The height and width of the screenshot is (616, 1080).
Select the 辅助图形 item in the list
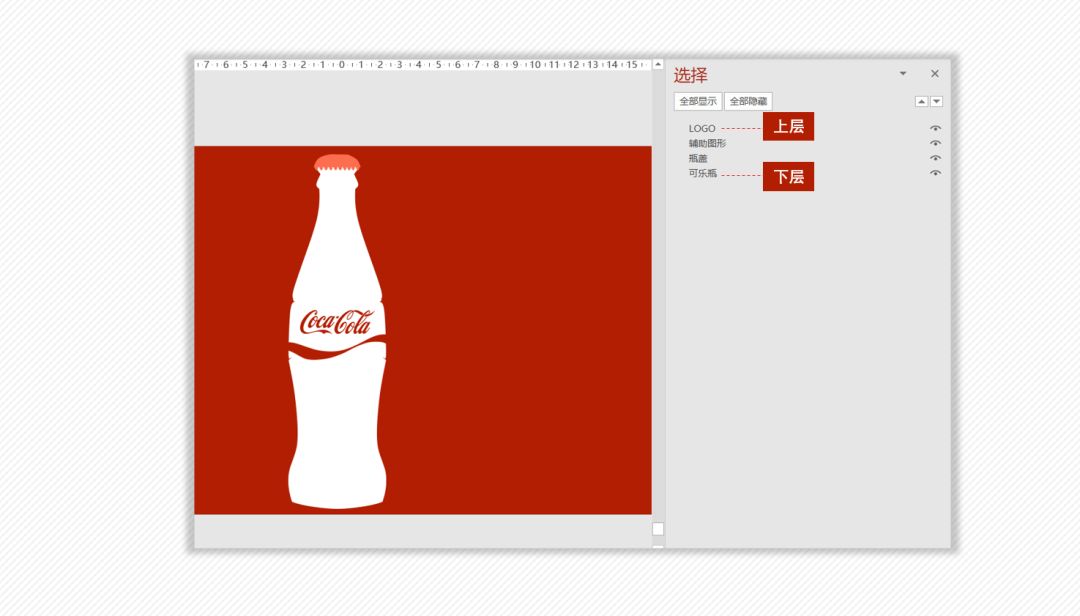(x=707, y=143)
